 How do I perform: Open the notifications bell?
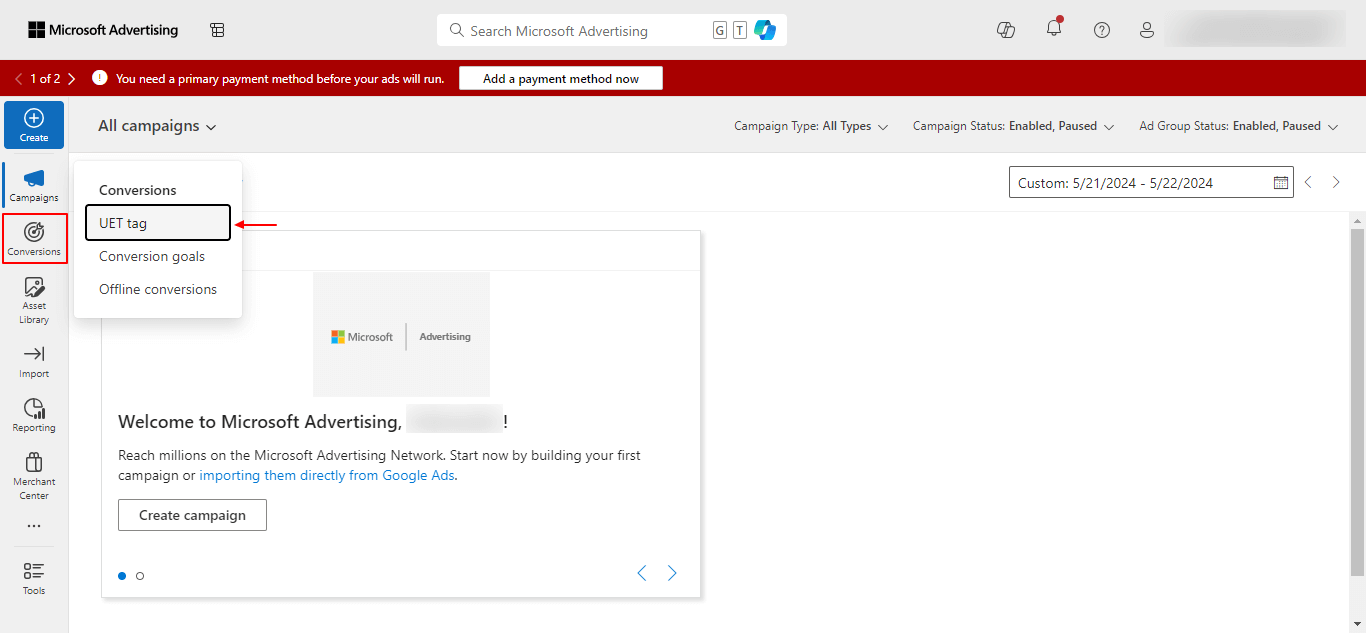[1054, 29]
